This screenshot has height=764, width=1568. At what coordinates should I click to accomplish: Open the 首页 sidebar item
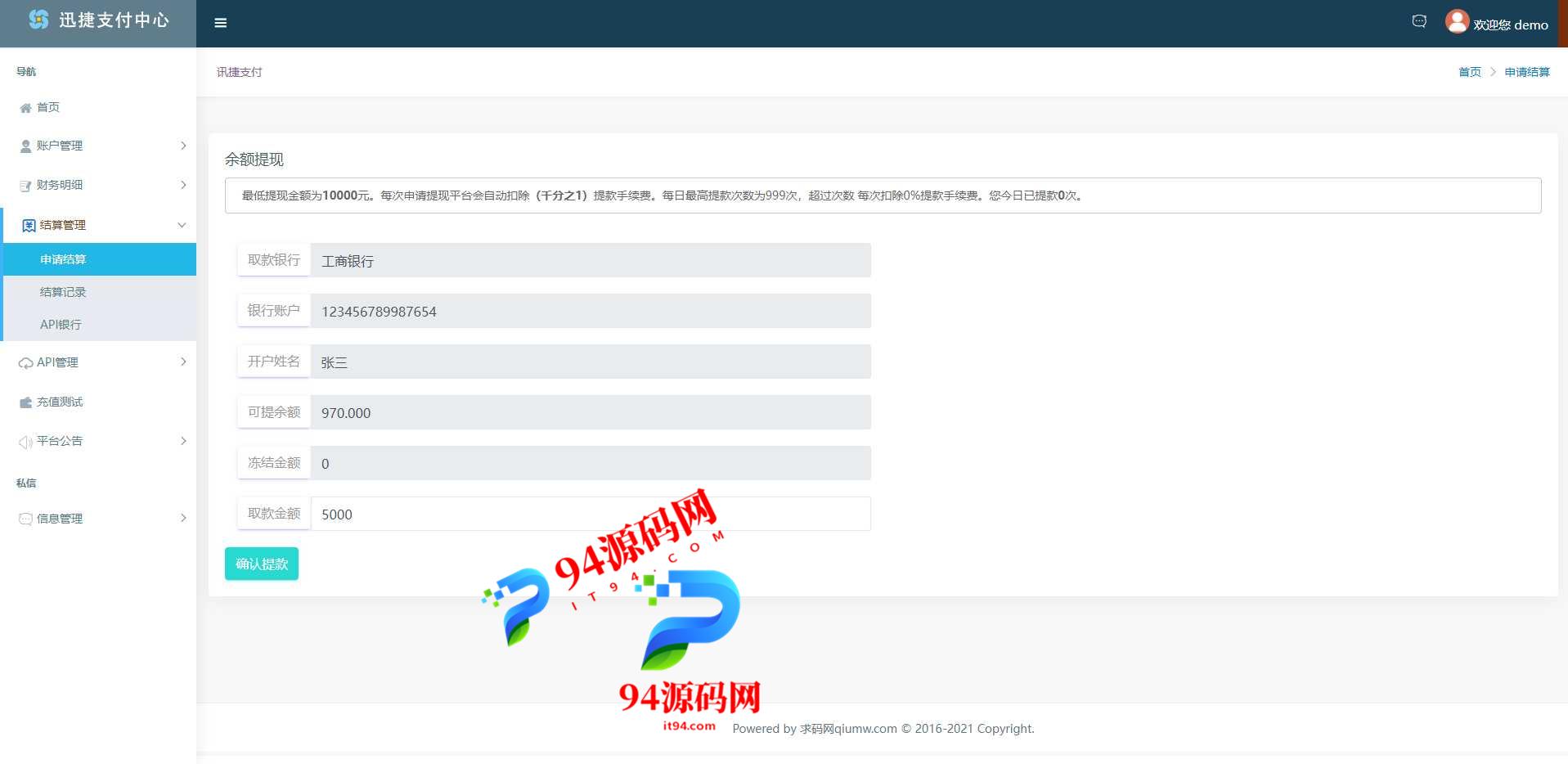[x=98, y=107]
